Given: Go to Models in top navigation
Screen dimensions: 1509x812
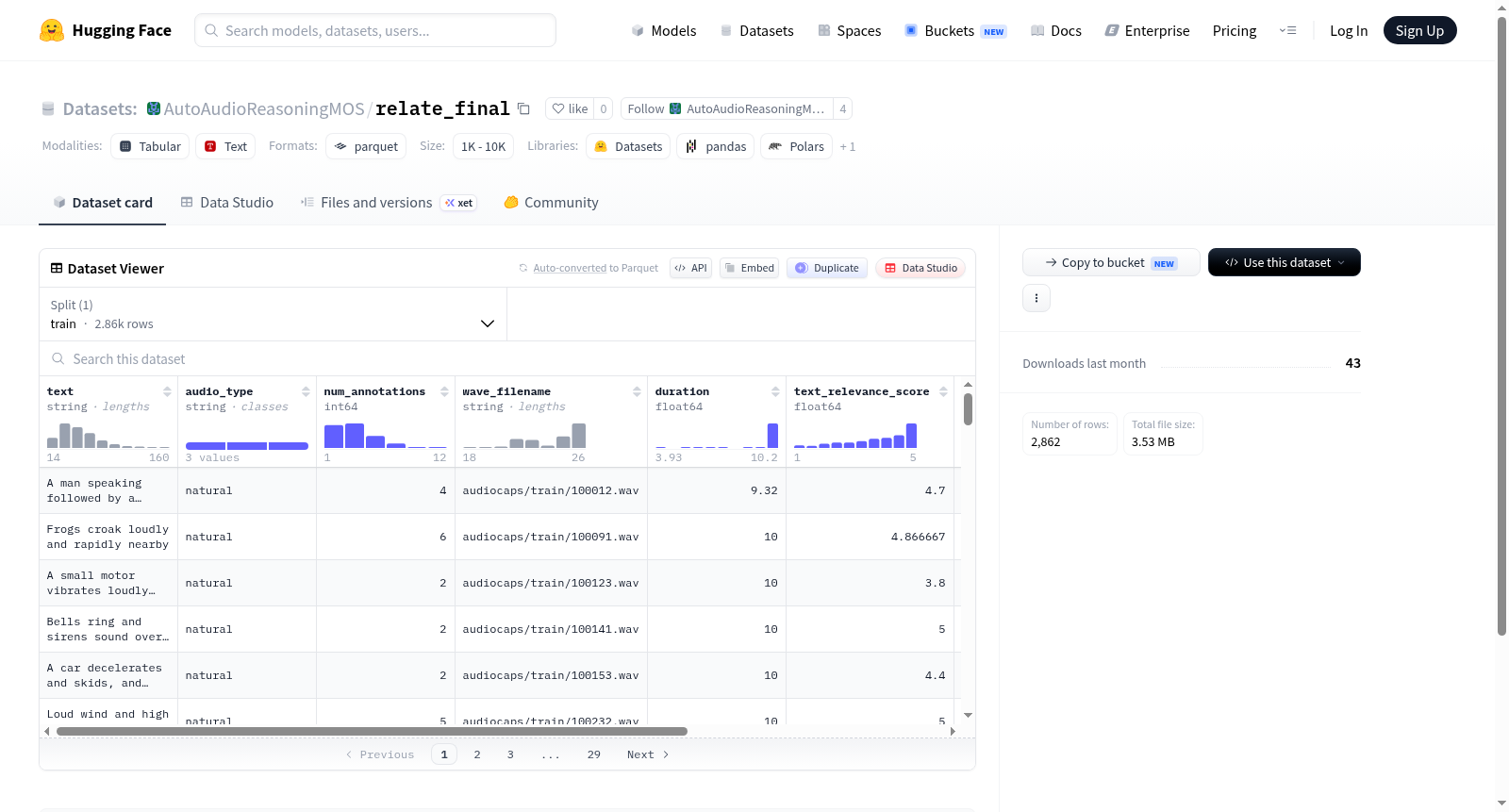Looking at the screenshot, I should pos(664,30).
